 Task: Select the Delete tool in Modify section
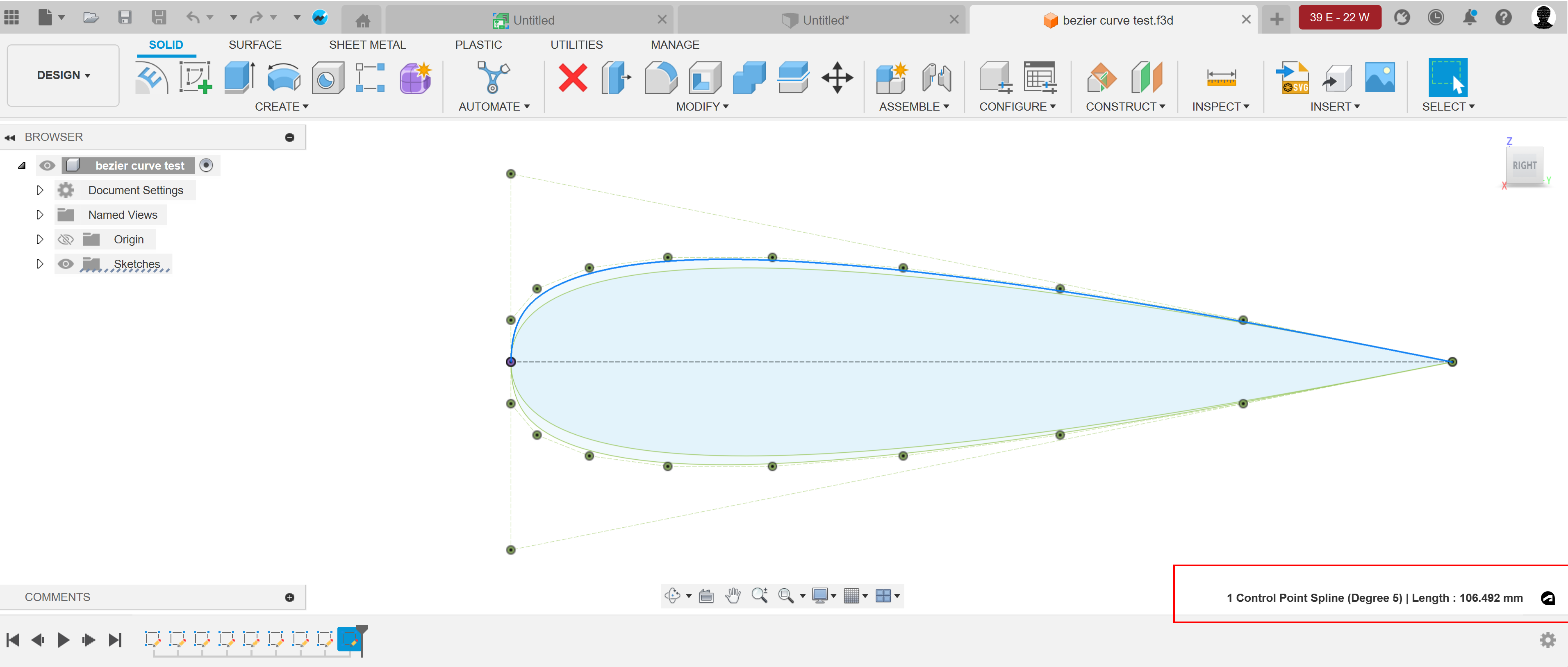pyautogui.click(x=571, y=78)
